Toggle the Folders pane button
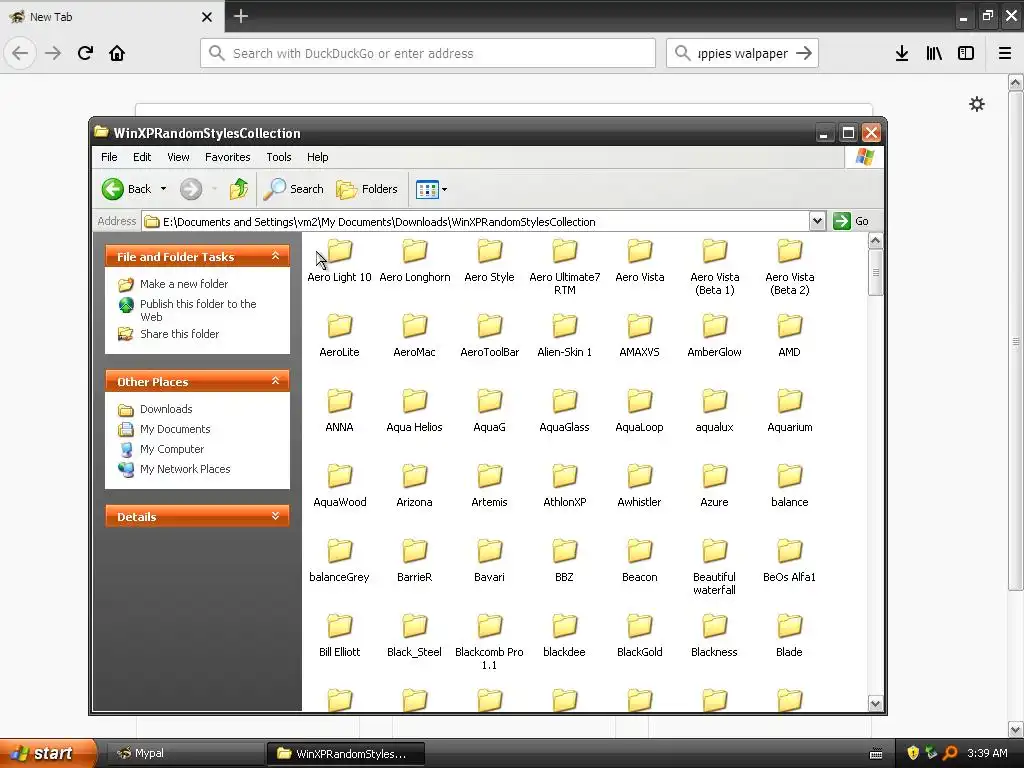The height and width of the screenshot is (768, 1024). pos(367,189)
